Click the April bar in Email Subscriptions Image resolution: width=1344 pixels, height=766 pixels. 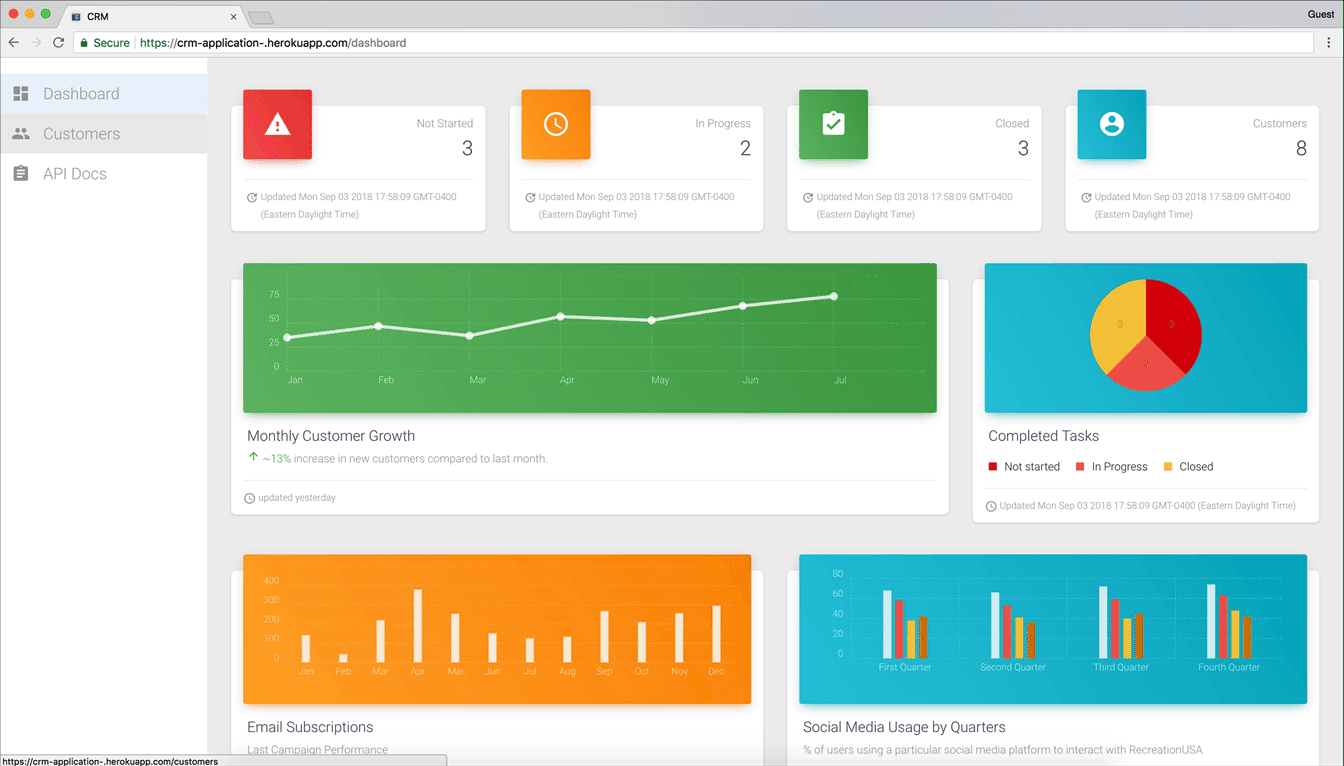coord(418,626)
